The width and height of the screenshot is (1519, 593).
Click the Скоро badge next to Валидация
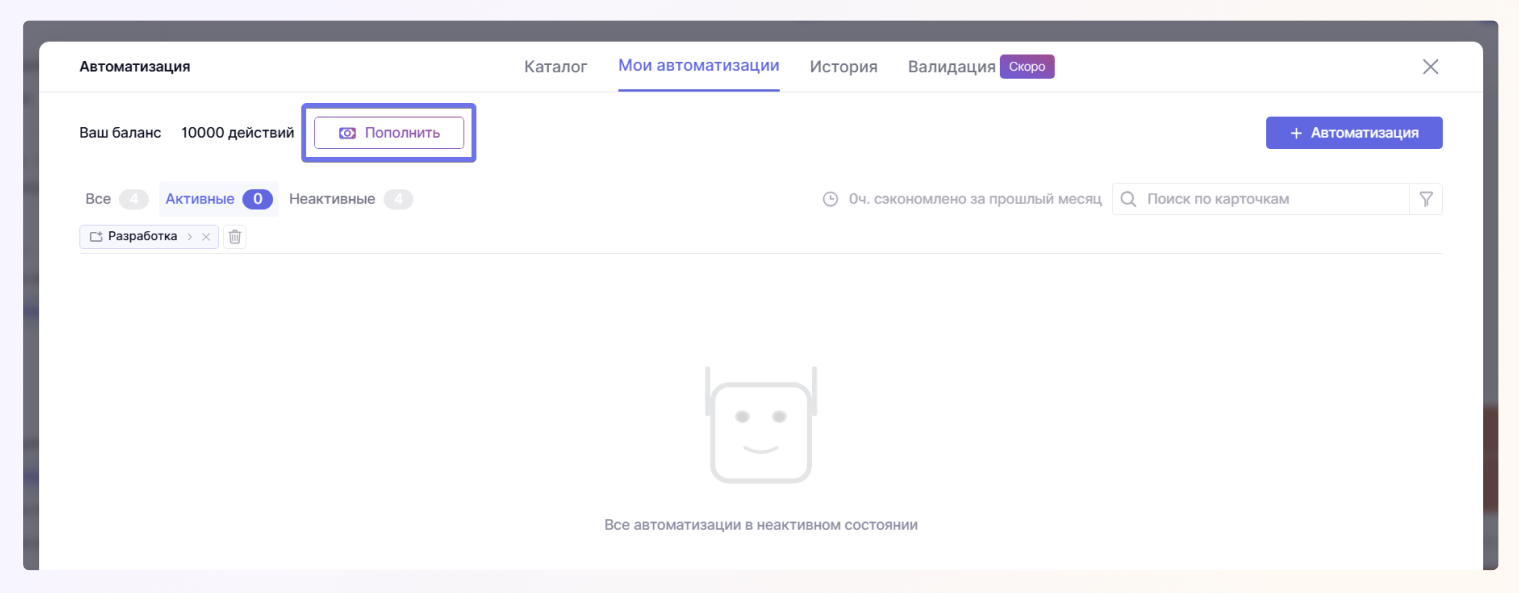1027,67
